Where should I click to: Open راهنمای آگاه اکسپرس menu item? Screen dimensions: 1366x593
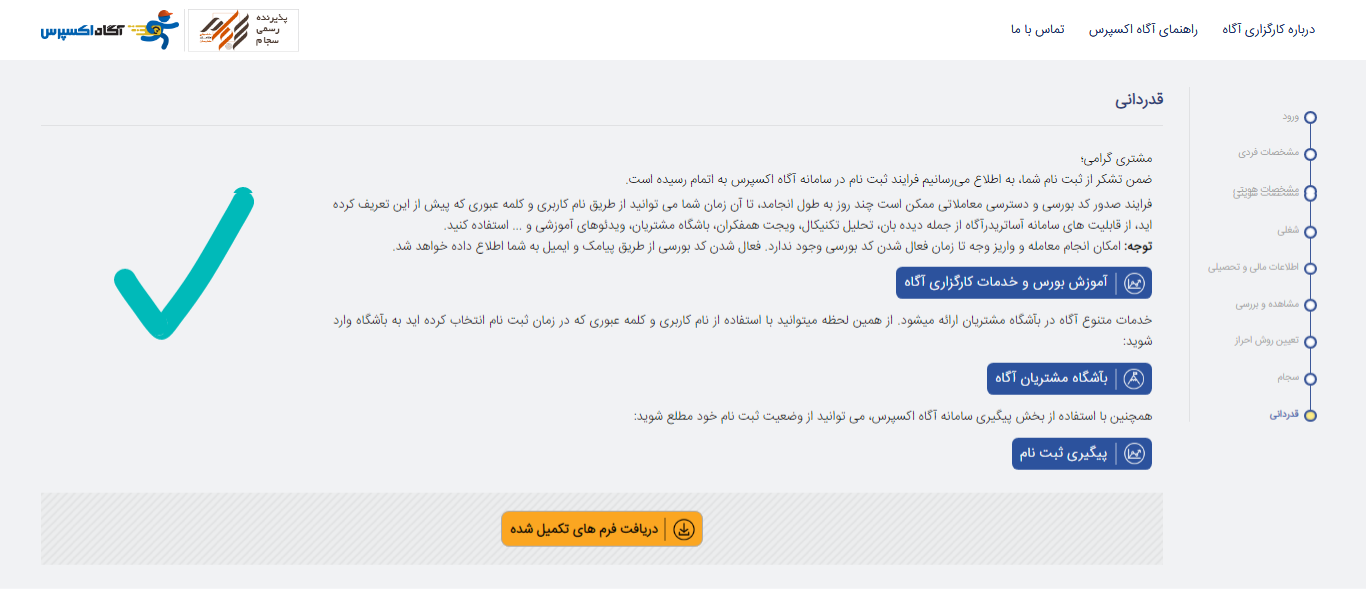click(x=1142, y=29)
